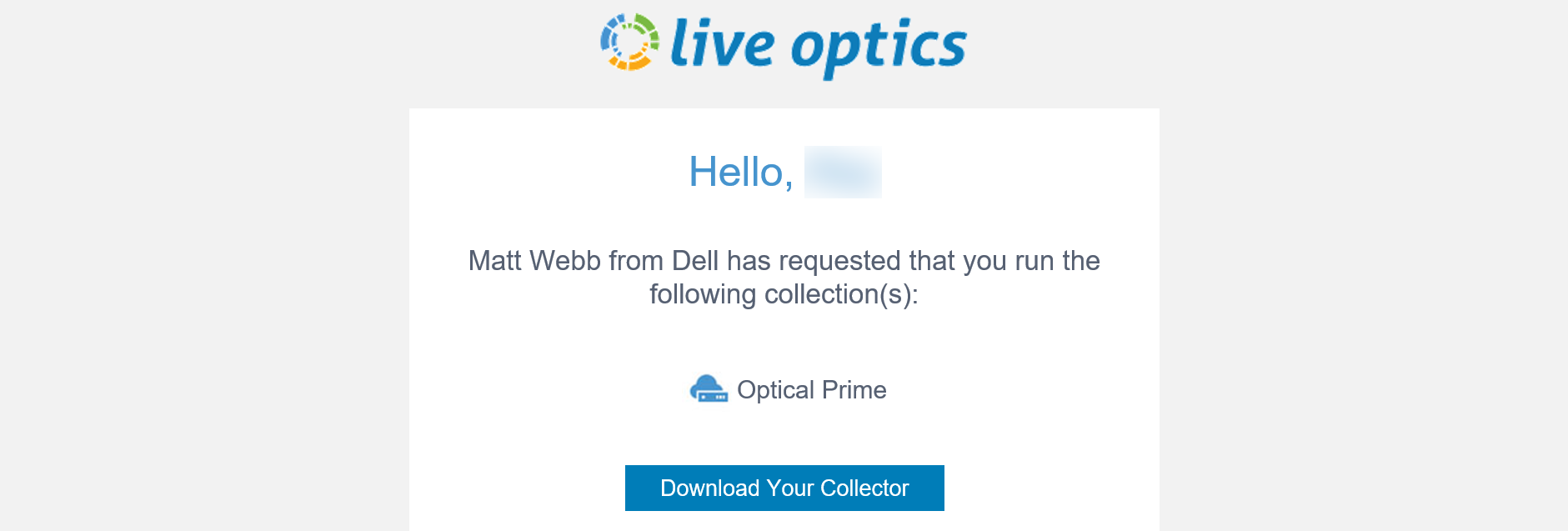The image size is (1568, 531).
Task: Click the cloud portion of the collector icon
Action: (x=704, y=383)
